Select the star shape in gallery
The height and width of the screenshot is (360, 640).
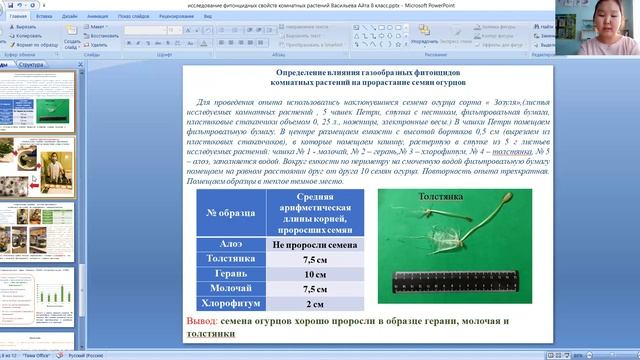(398, 44)
